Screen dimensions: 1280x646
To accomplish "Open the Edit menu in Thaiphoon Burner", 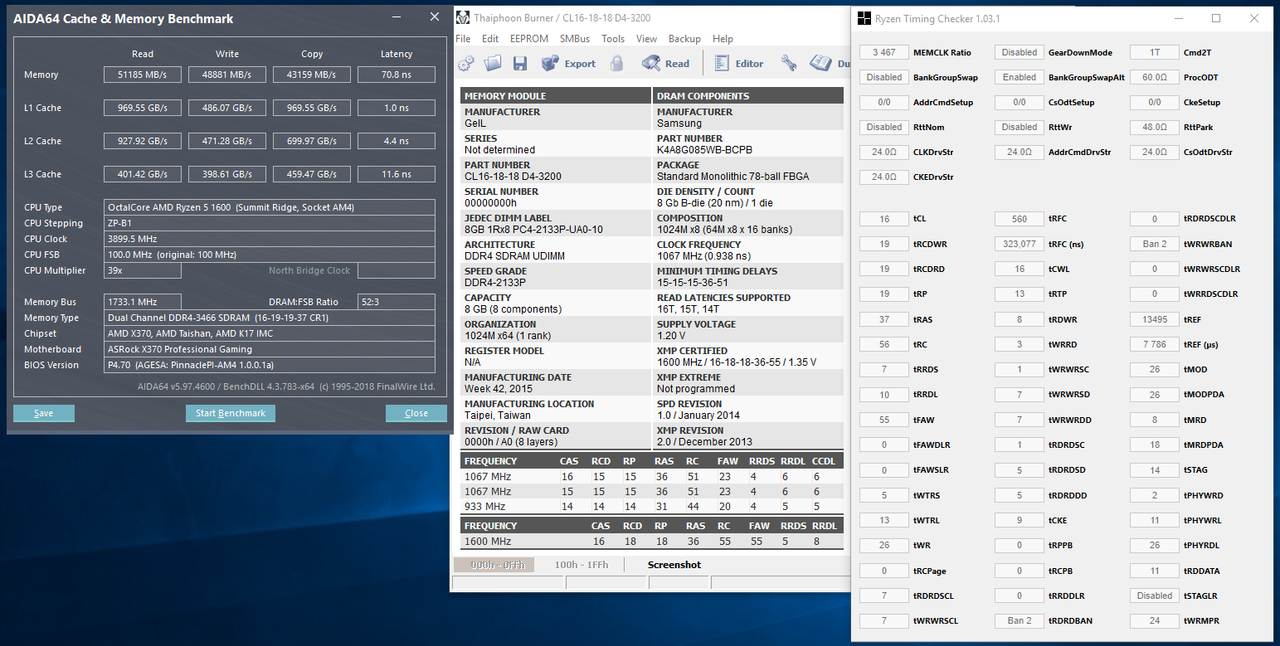I will [490, 38].
